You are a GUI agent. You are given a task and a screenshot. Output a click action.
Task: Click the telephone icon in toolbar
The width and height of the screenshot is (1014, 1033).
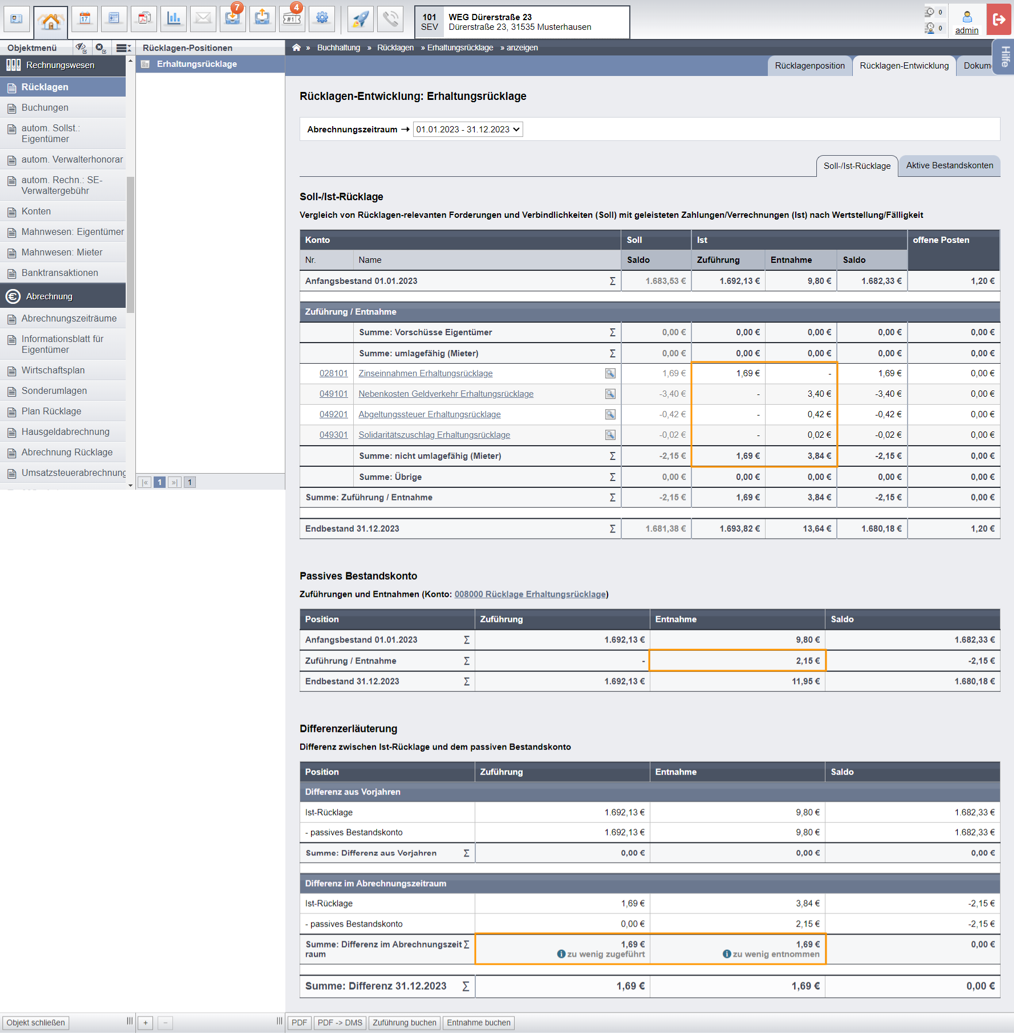[x=391, y=18]
